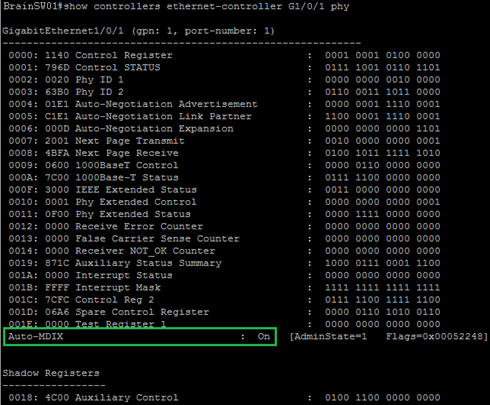Screen dimensions: 490x405
Task: Select the 'Auto-Negotiation Expansion' line
Action: coord(224,129)
